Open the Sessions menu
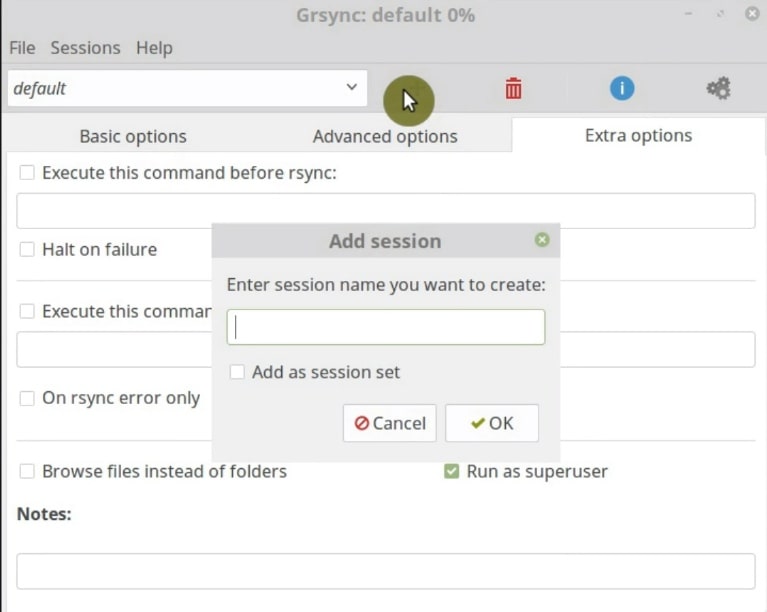 (x=85, y=48)
